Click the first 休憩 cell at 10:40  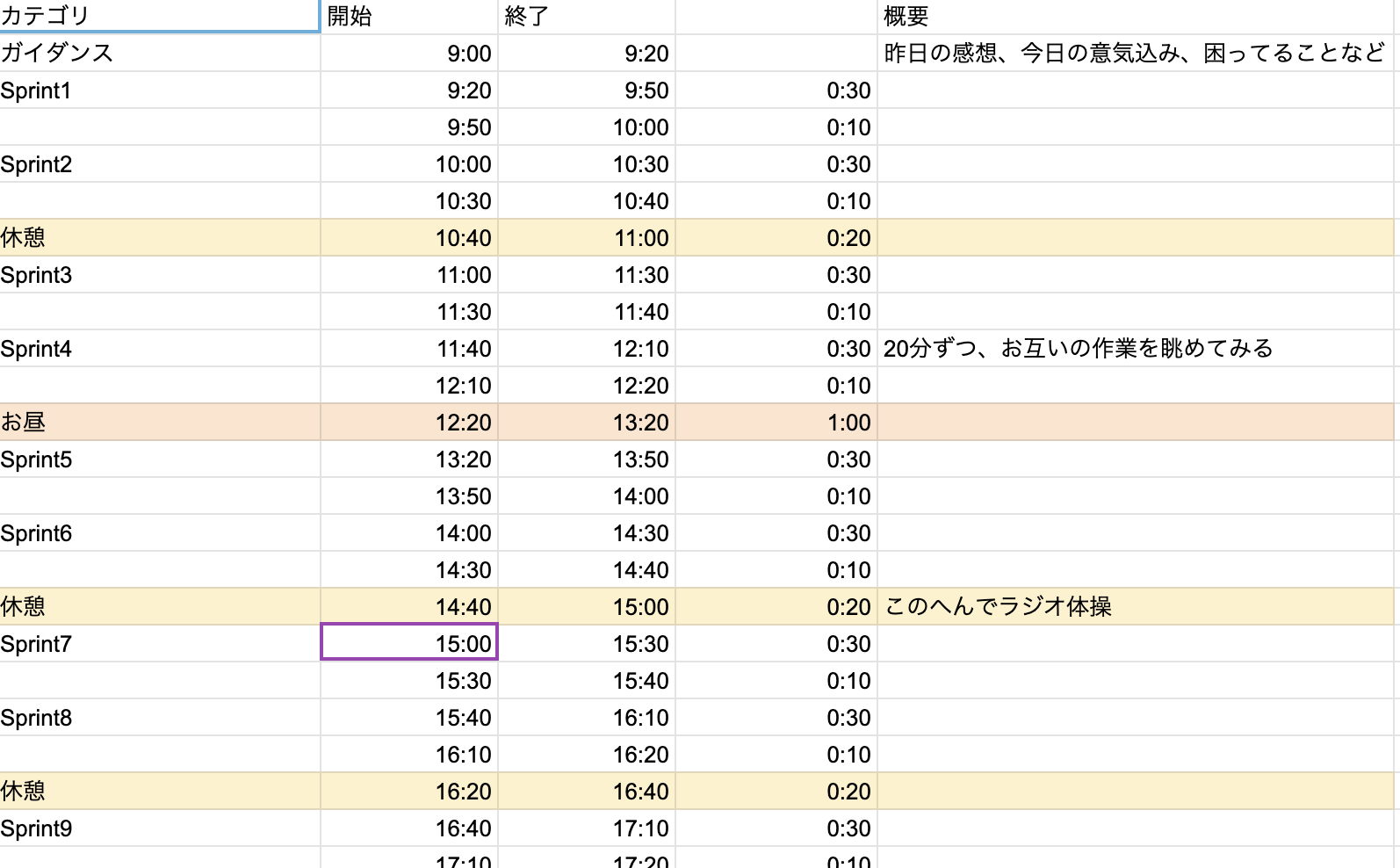(160, 238)
